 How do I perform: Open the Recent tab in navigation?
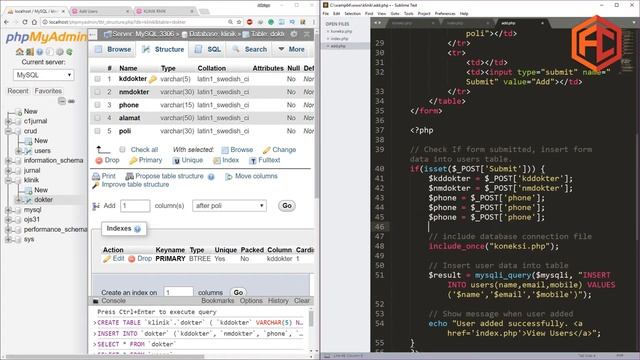click(x=18, y=91)
